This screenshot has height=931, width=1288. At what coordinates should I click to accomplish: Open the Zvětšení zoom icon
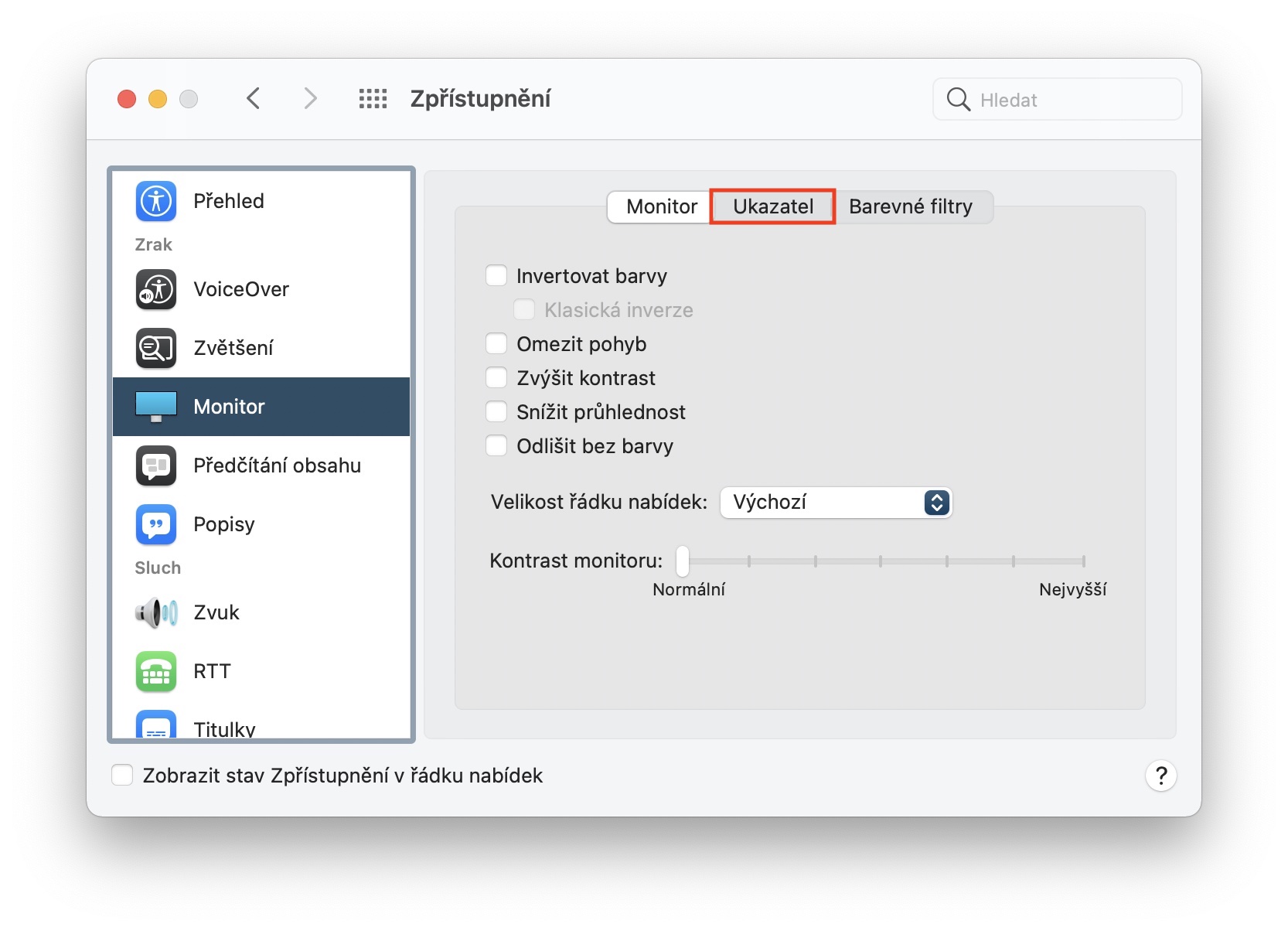[x=156, y=348]
